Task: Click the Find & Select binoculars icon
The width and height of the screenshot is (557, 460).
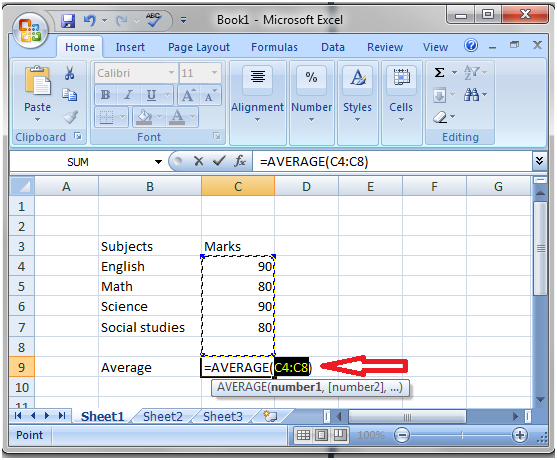Action: pos(471,94)
